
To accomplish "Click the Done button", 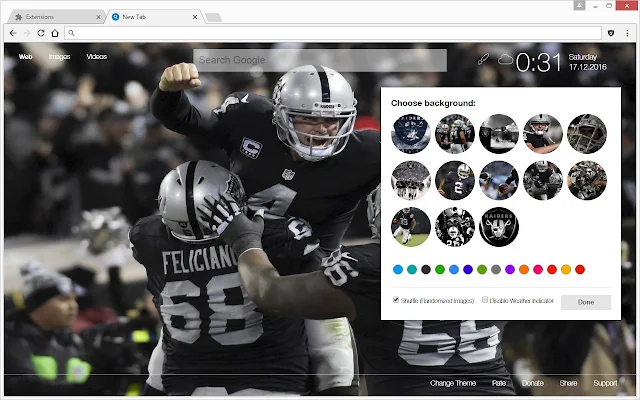I will (x=586, y=302).
